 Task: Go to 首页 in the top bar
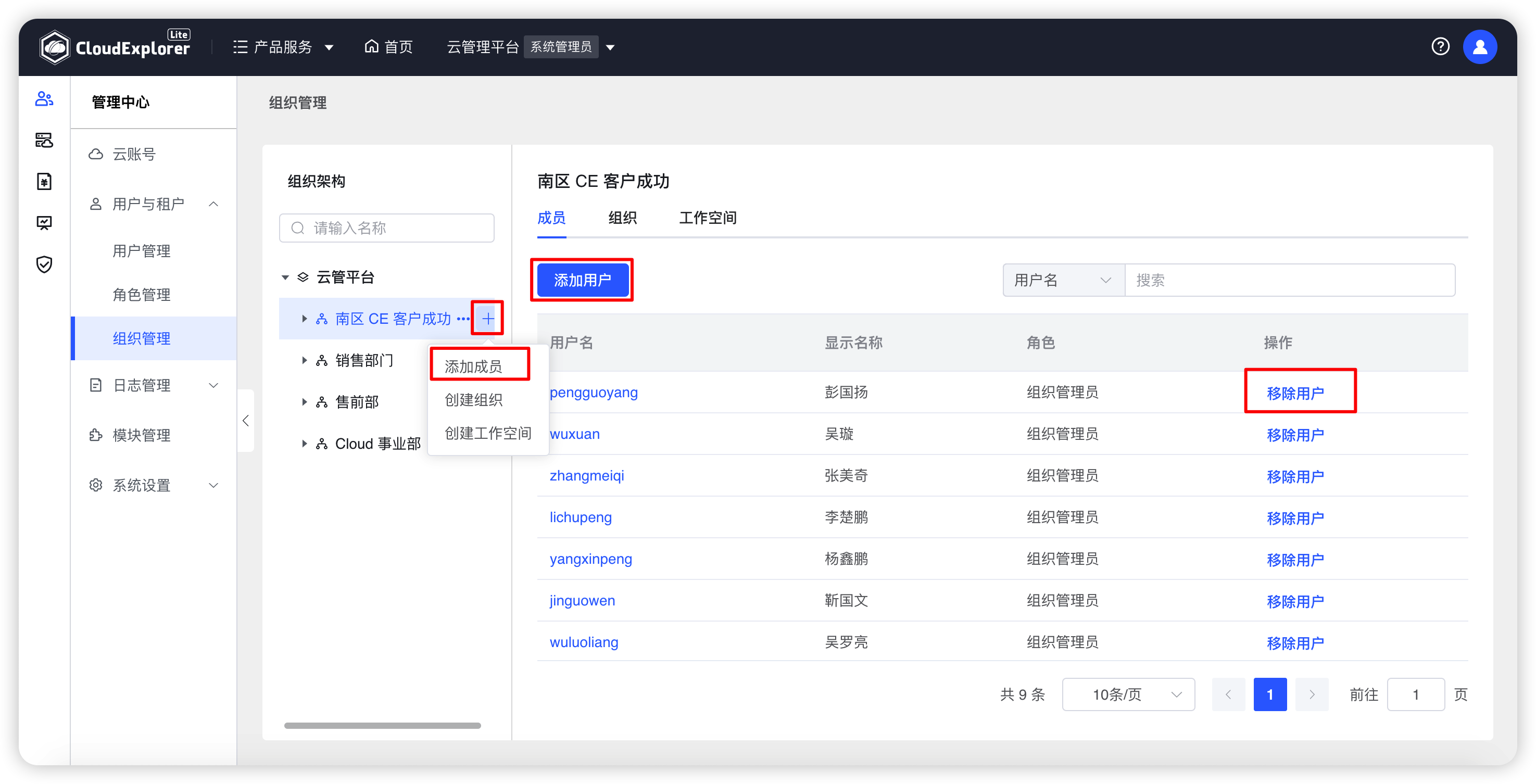[389, 47]
